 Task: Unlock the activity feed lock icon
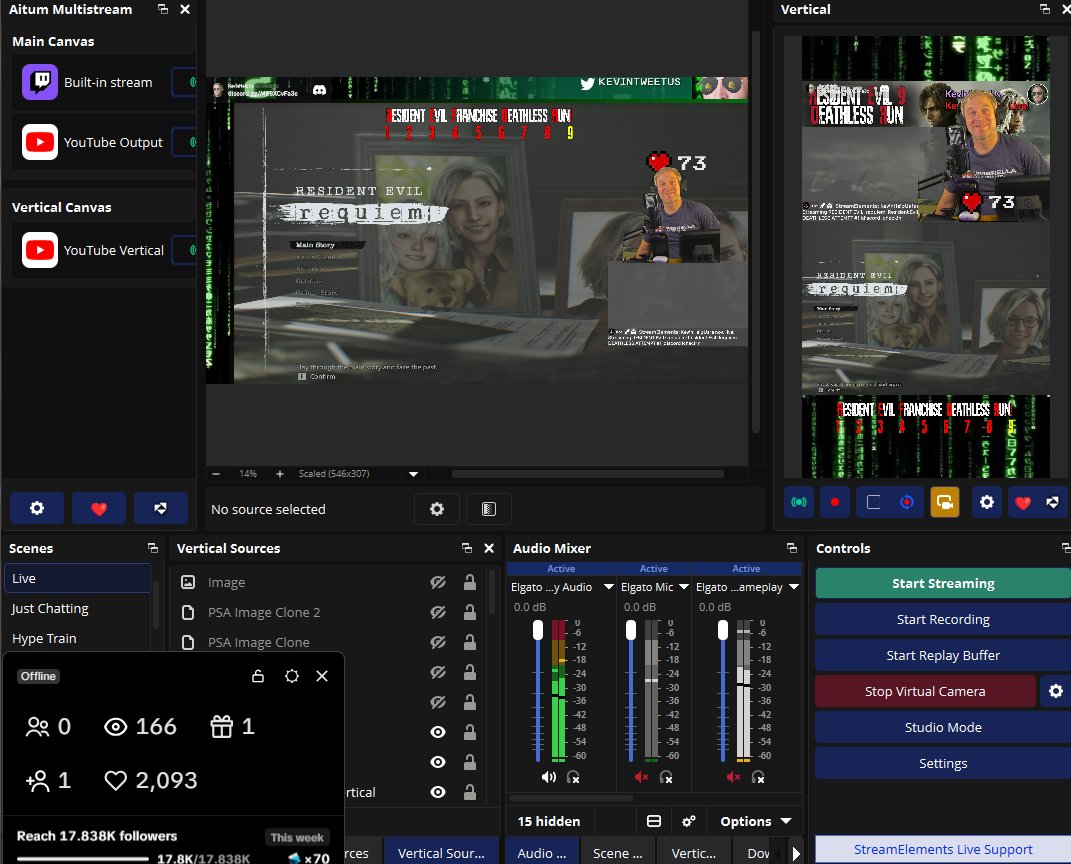(258, 676)
